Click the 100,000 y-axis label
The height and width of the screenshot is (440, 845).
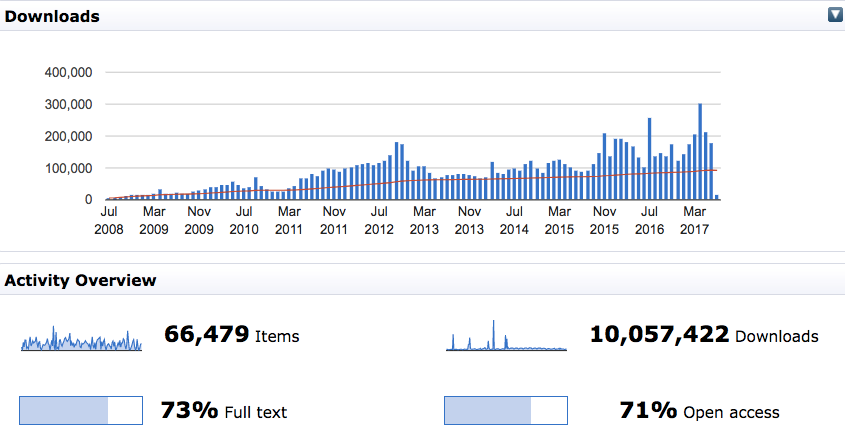(x=69, y=168)
